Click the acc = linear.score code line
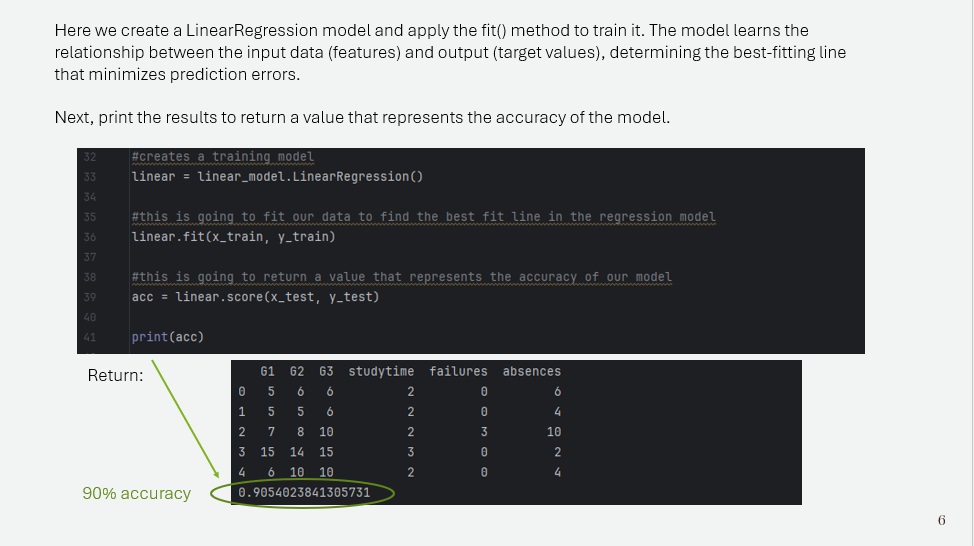974x546 pixels. [255, 297]
